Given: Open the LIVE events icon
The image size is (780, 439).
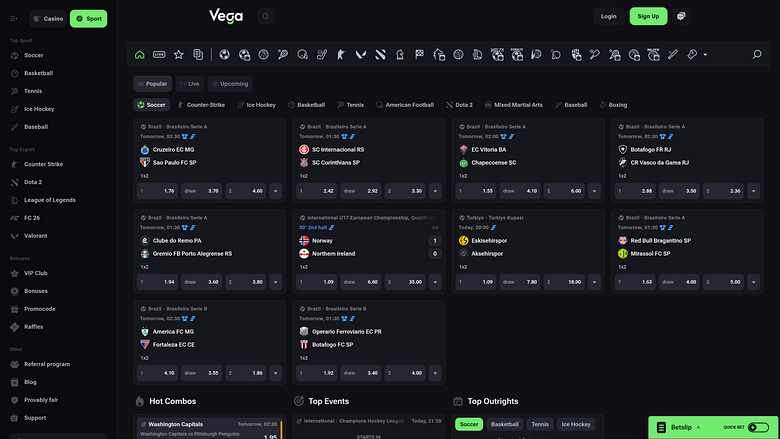Looking at the screenshot, I should (159, 55).
